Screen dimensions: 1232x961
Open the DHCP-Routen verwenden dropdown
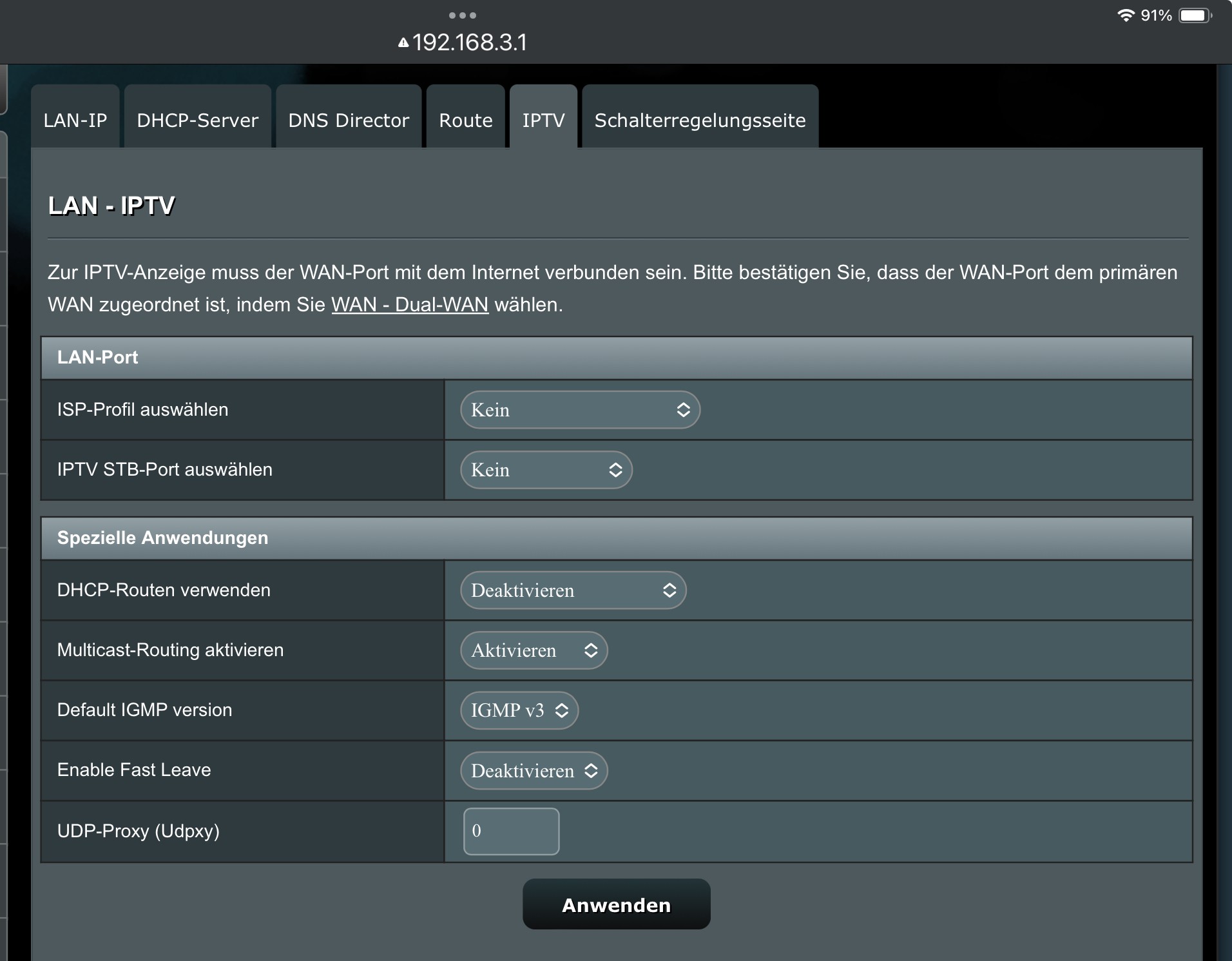[573, 590]
